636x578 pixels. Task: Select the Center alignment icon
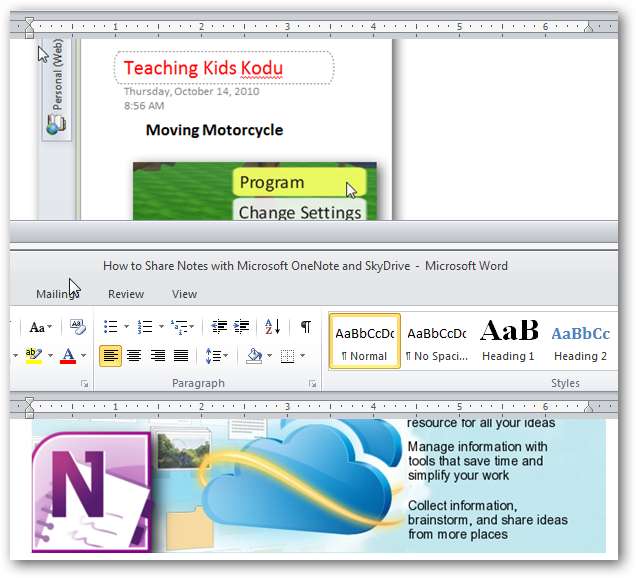(x=134, y=356)
